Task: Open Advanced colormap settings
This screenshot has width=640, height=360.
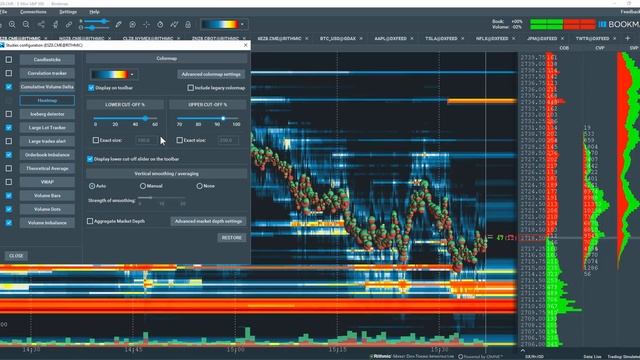Action: point(211,74)
